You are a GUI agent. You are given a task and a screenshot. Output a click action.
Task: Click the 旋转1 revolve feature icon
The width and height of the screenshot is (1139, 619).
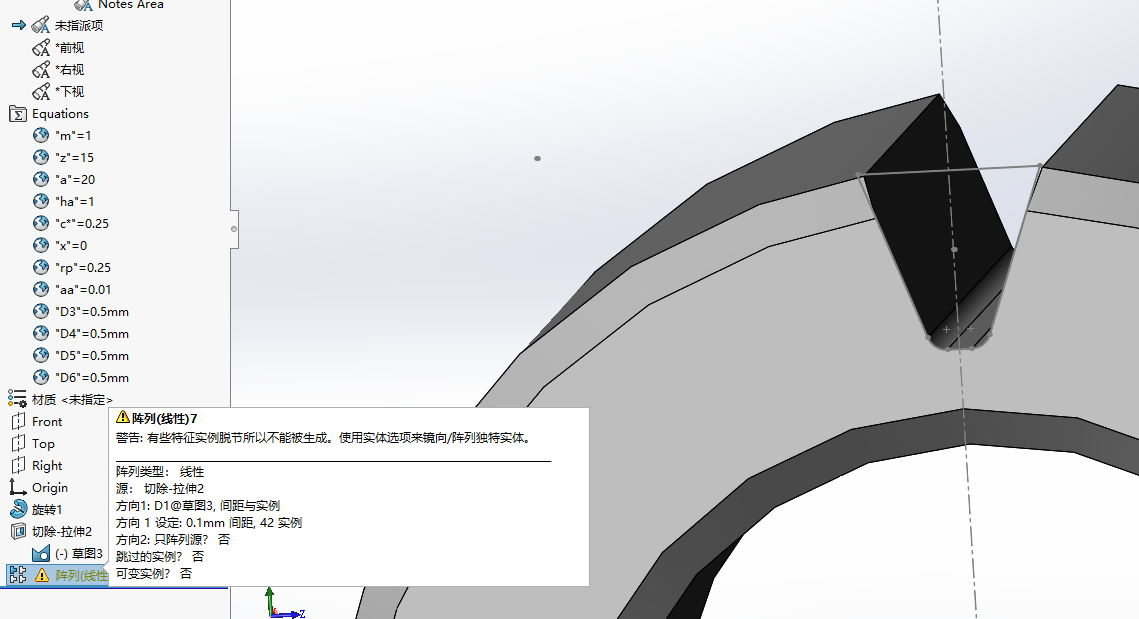pos(18,509)
